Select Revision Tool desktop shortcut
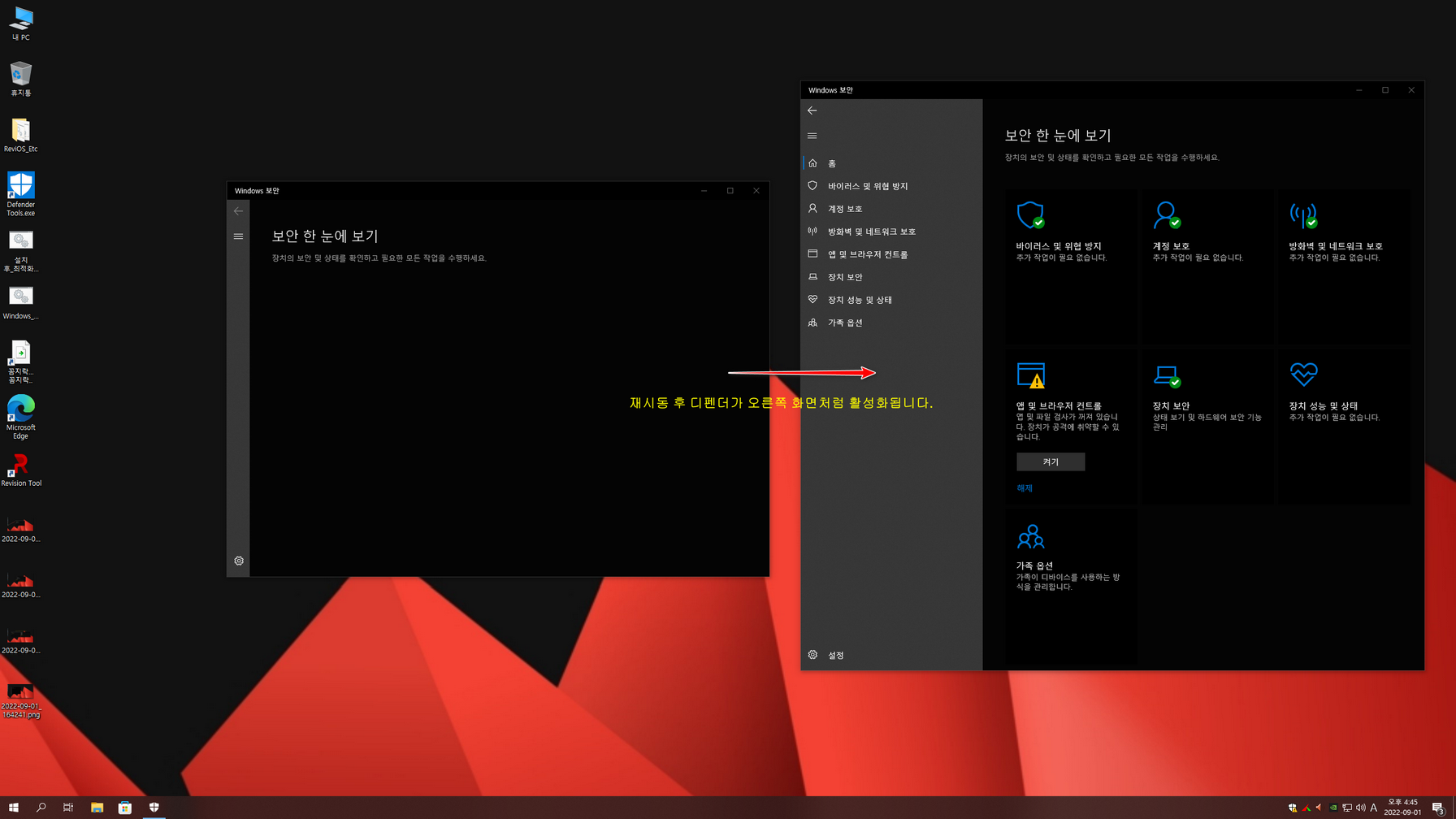 (21, 470)
